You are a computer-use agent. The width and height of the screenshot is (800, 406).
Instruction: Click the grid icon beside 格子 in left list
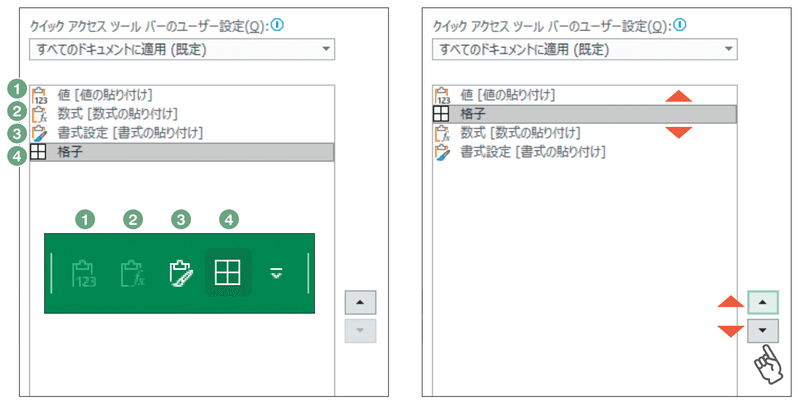pyautogui.click(x=38, y=152)
